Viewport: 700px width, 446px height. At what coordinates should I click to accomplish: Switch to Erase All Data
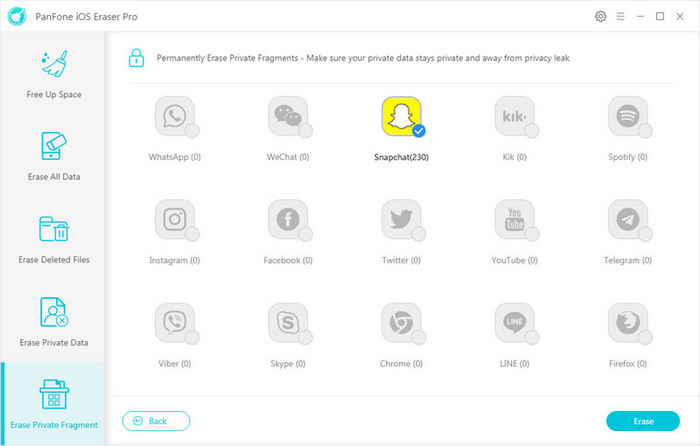click(54, 156)
